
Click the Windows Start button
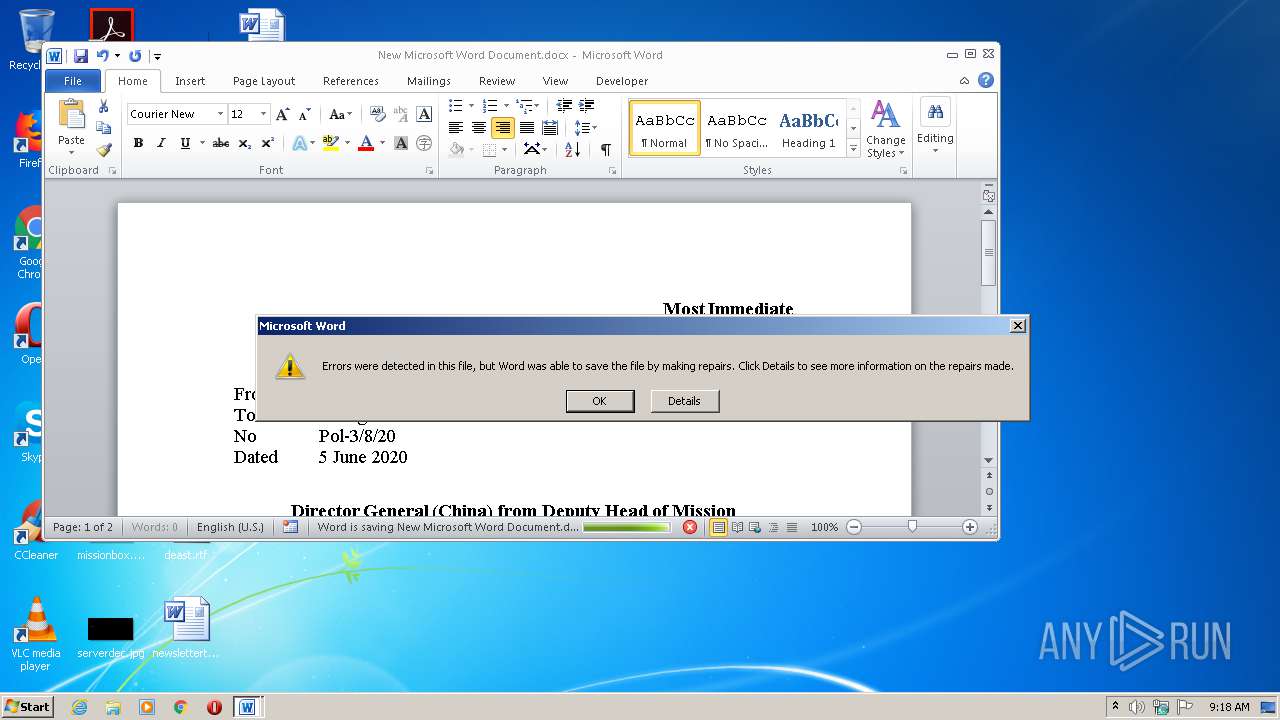(27, 706)
